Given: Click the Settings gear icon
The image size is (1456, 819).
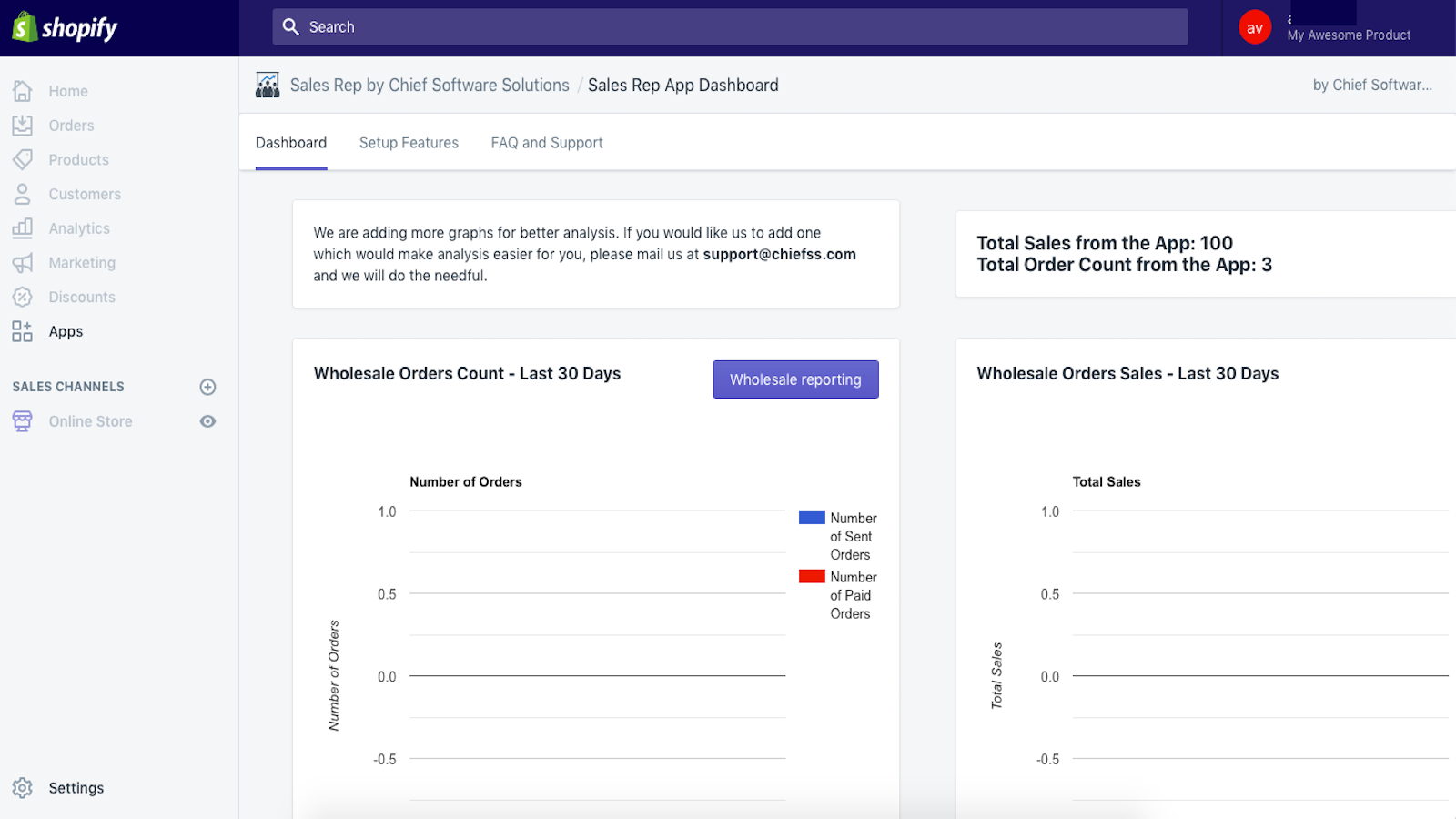Looking at the screenshot, I should click(23, 788).
